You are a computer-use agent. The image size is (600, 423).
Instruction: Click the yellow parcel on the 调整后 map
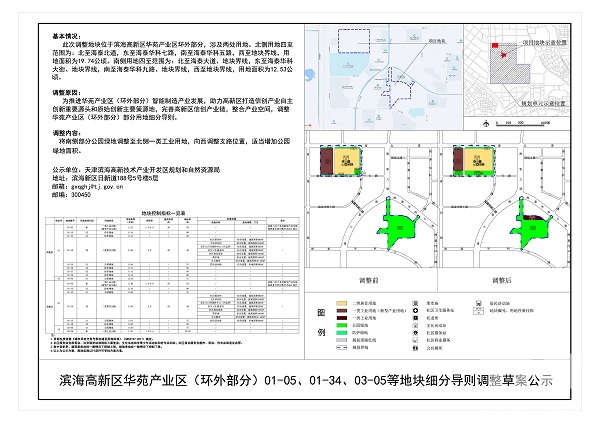coord(478,159)
